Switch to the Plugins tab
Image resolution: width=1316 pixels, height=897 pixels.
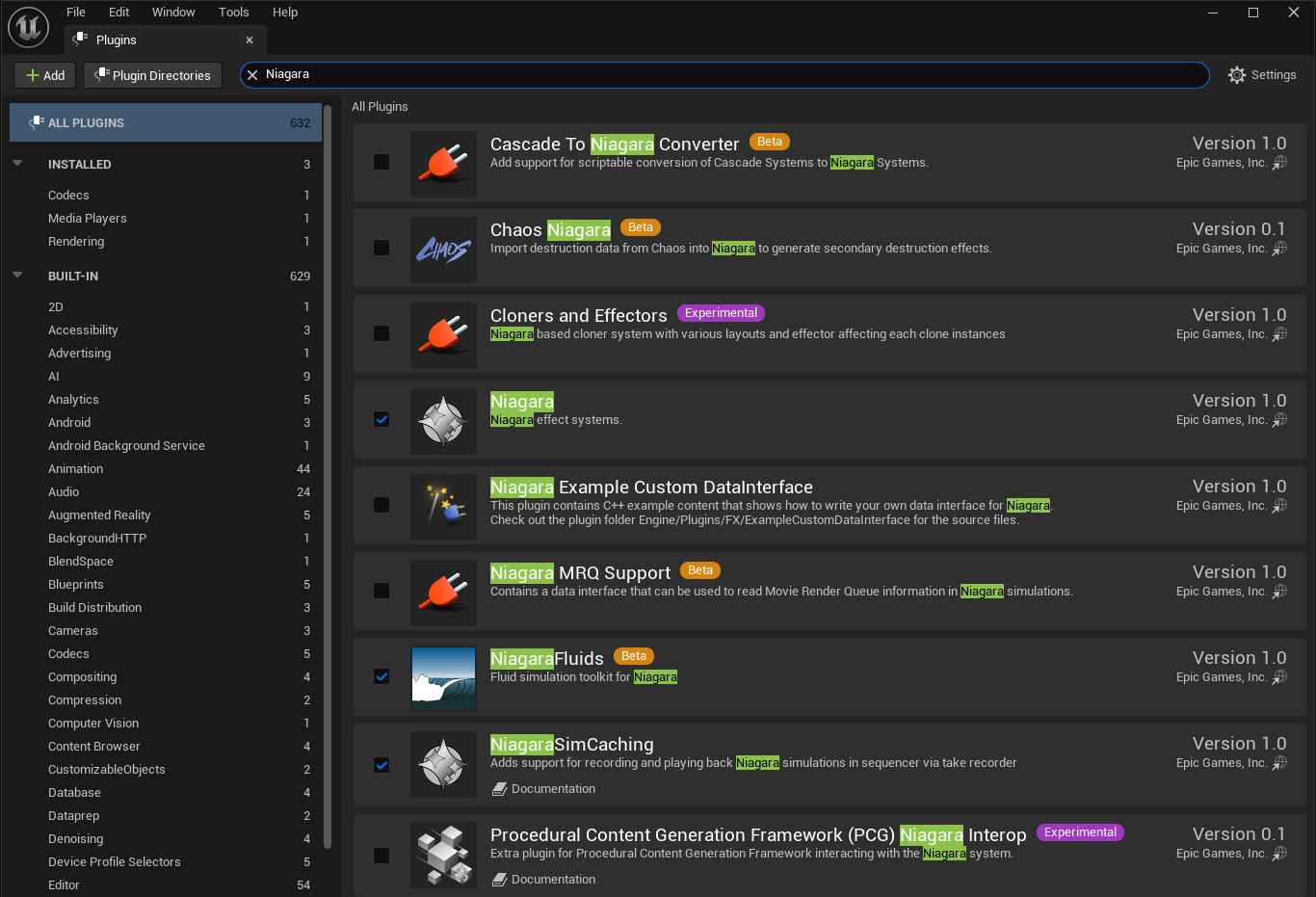click(166, 40)
